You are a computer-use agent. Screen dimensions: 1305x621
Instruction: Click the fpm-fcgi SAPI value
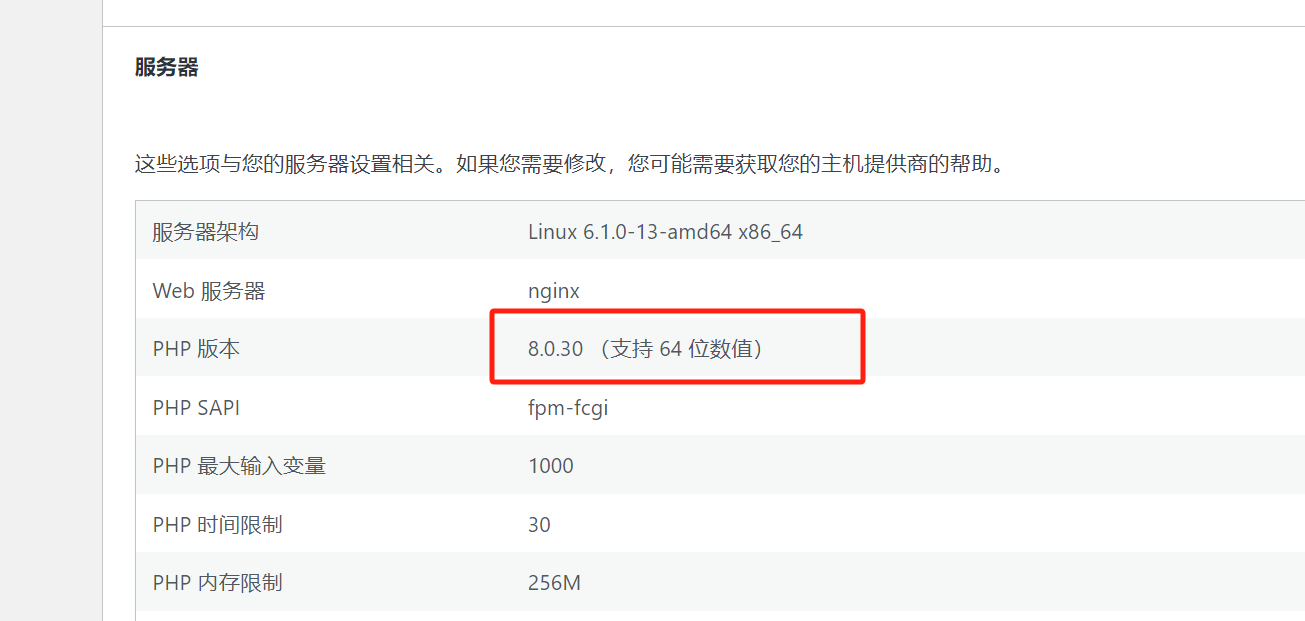coord(568,408)
